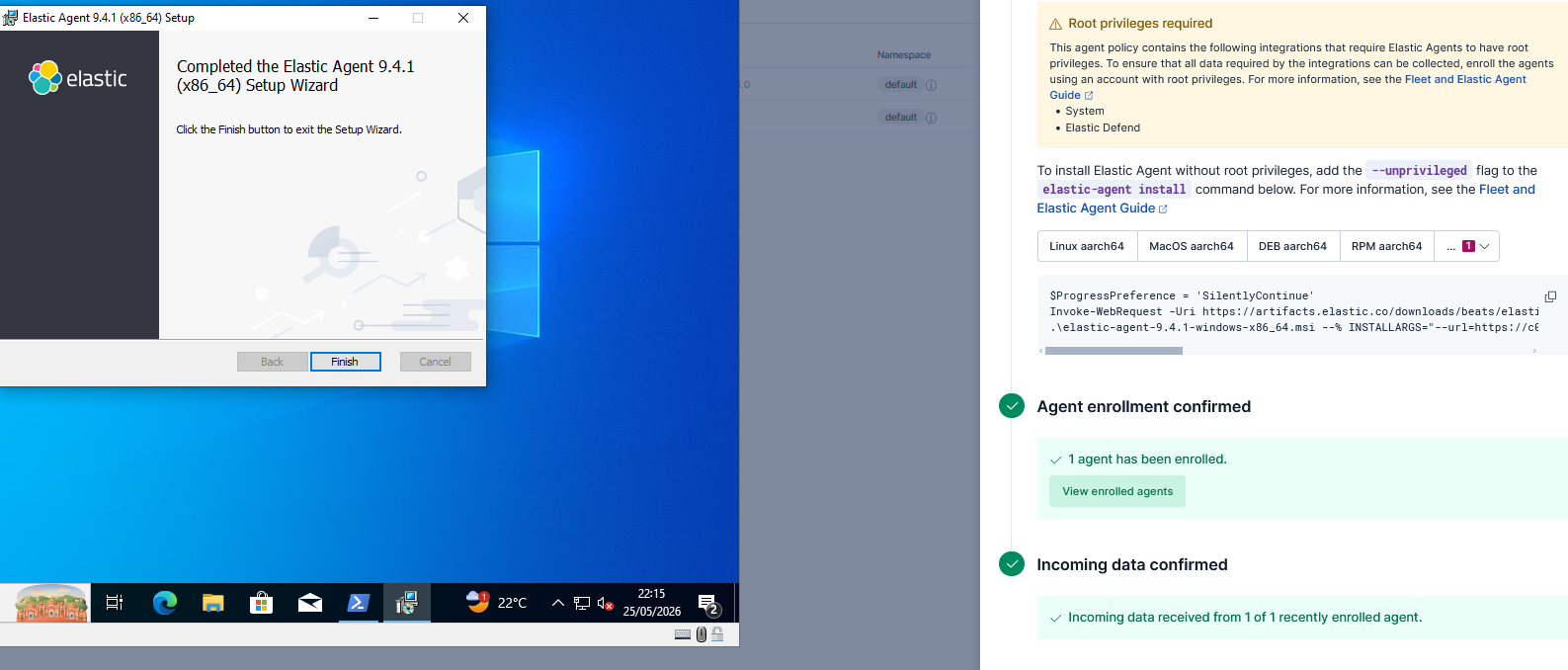Screen dimensions: 1568x670
Task: Select the installer task icon on taskbar
Action: tap(406, 603)
